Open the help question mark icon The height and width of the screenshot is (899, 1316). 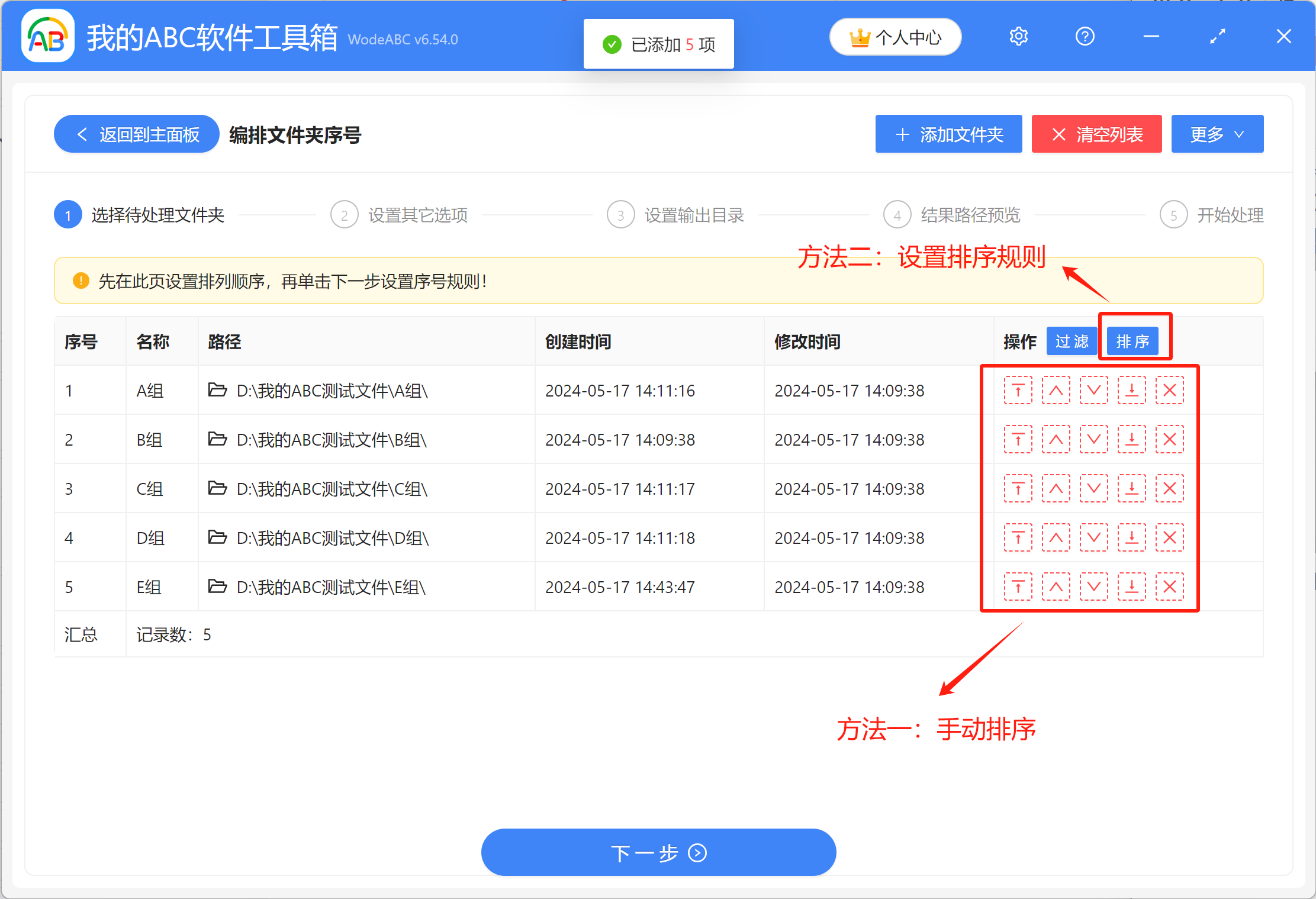1084,36
